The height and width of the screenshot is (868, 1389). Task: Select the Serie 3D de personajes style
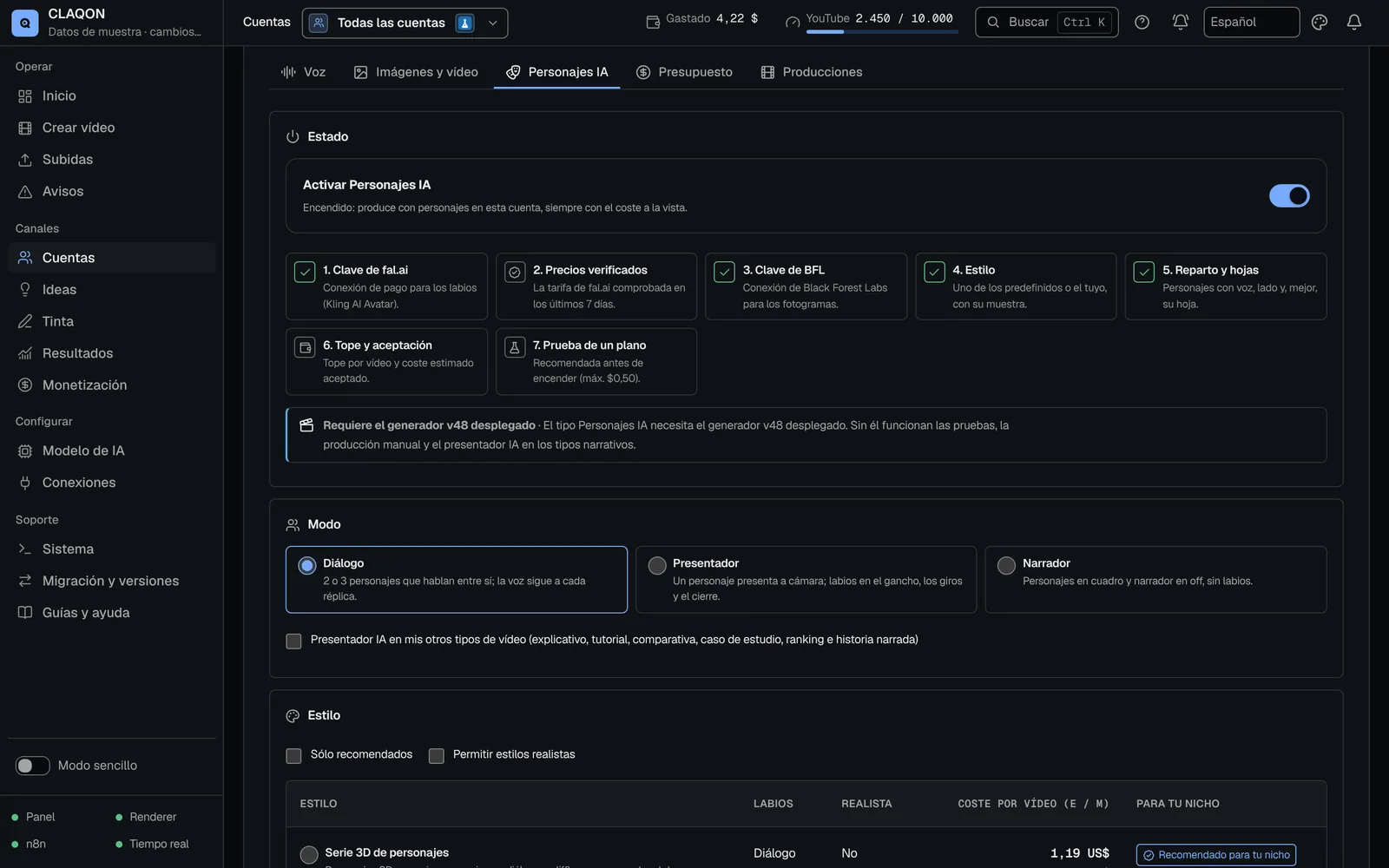click(309, 855)
